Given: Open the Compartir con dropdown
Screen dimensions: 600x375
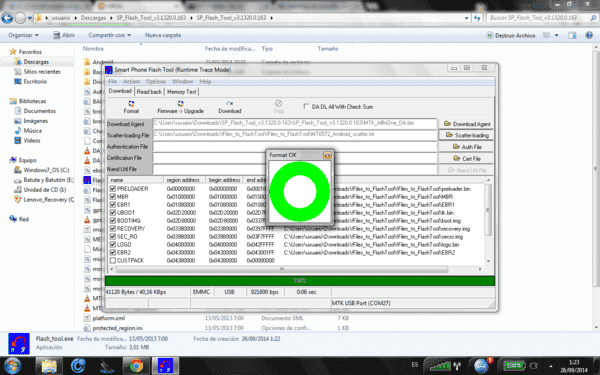Looking at the screenshot, I should click(x=109, y=35).
